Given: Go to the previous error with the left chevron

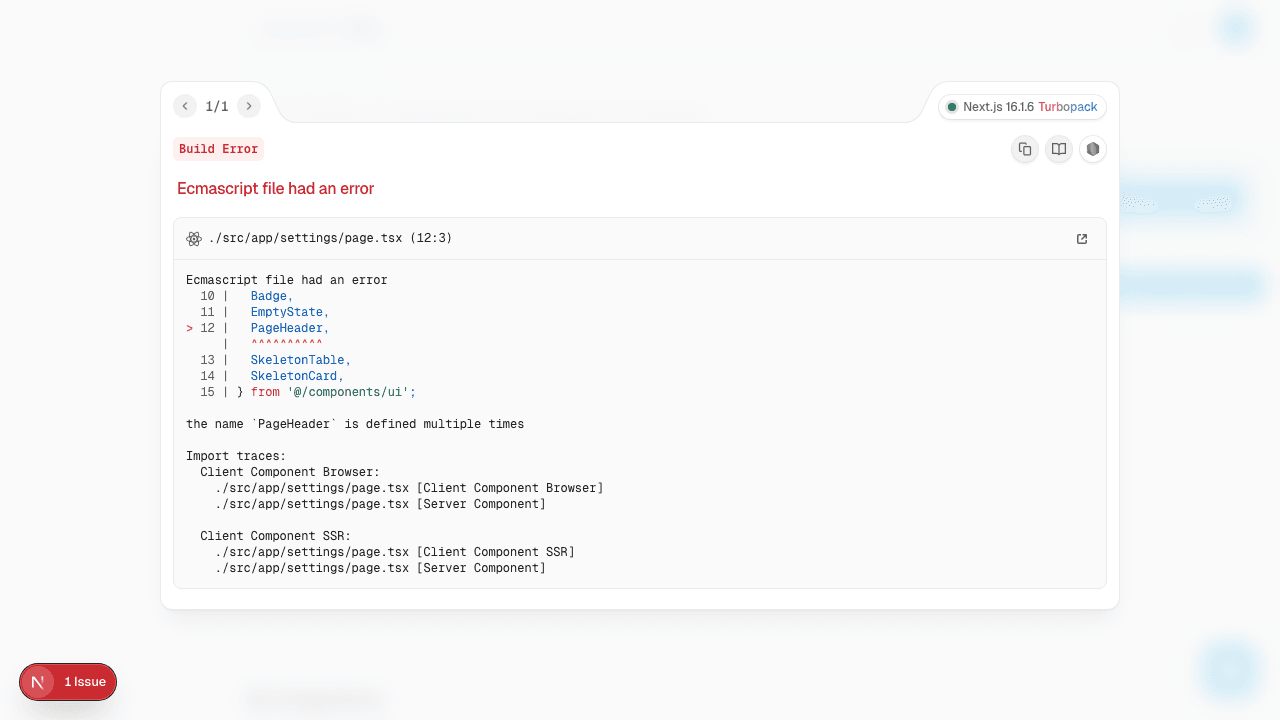Looking at the screenshot, I should point(184,105).
